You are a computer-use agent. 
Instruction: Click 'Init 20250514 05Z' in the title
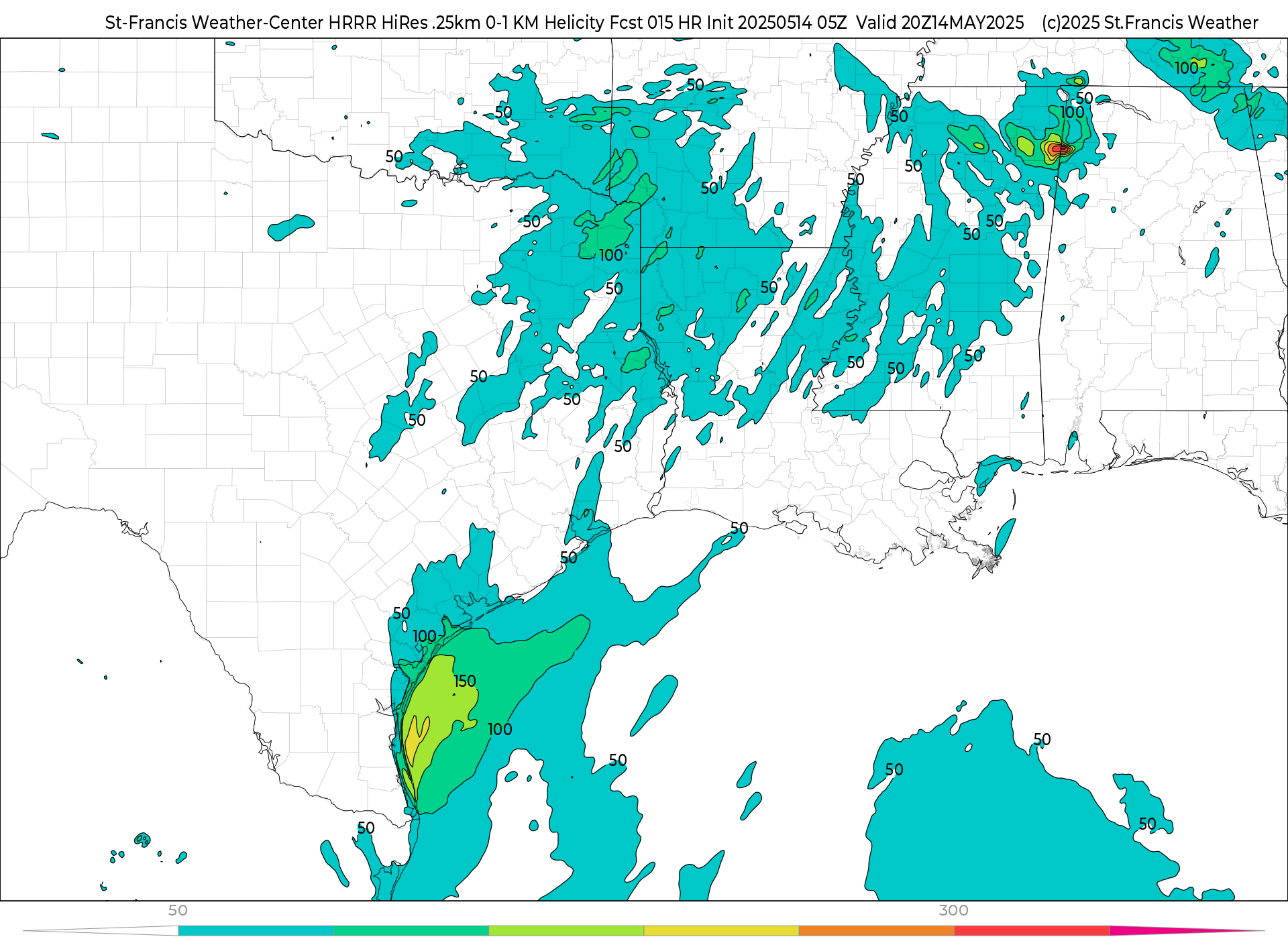click(x=776, y=23)
